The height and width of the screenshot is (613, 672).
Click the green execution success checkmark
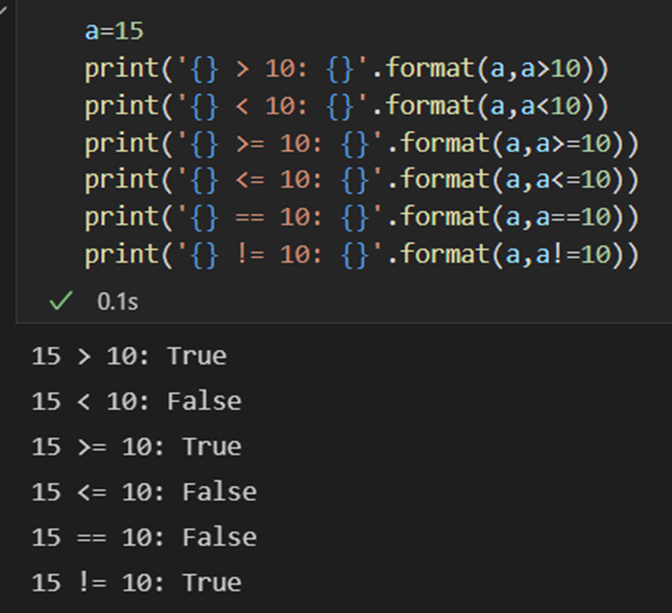(x=61, y=300)
